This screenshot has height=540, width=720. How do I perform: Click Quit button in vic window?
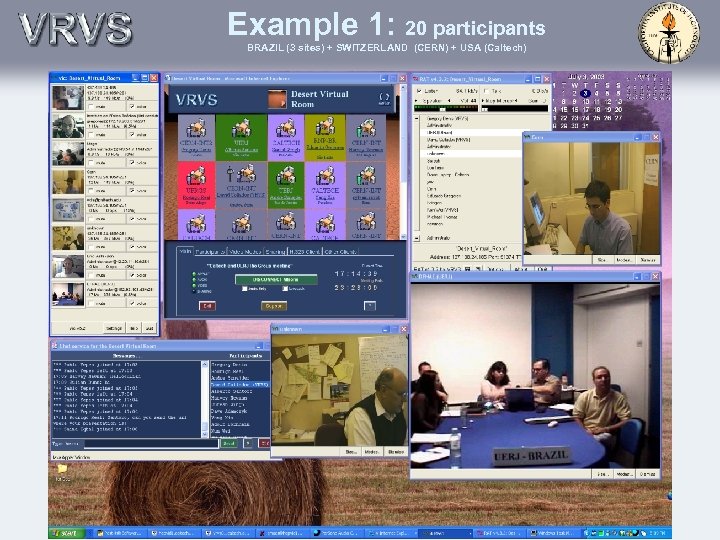coord(149,328)
